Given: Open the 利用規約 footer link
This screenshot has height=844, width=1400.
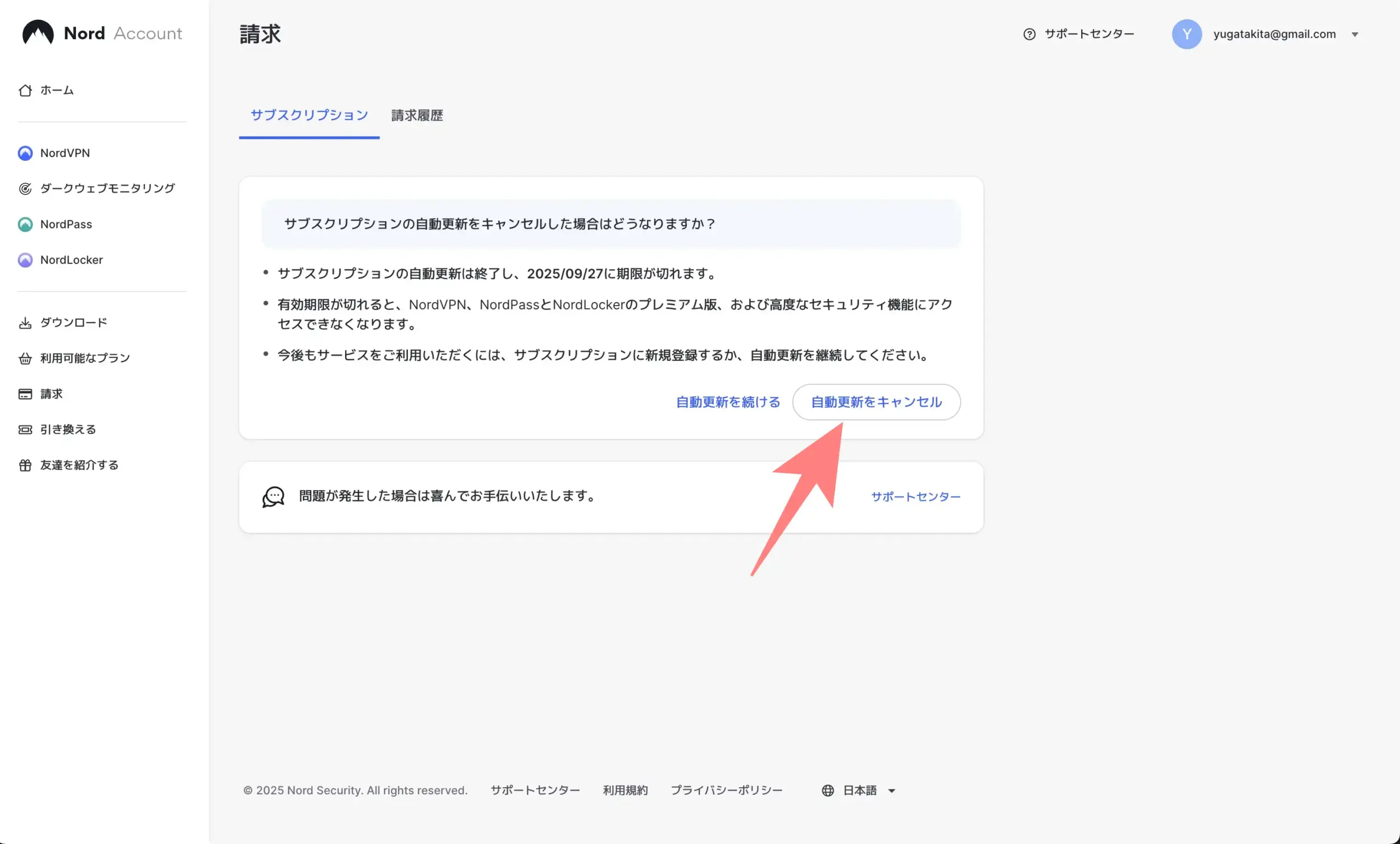Looking at the screenshot, I should (x=625, y=790).
